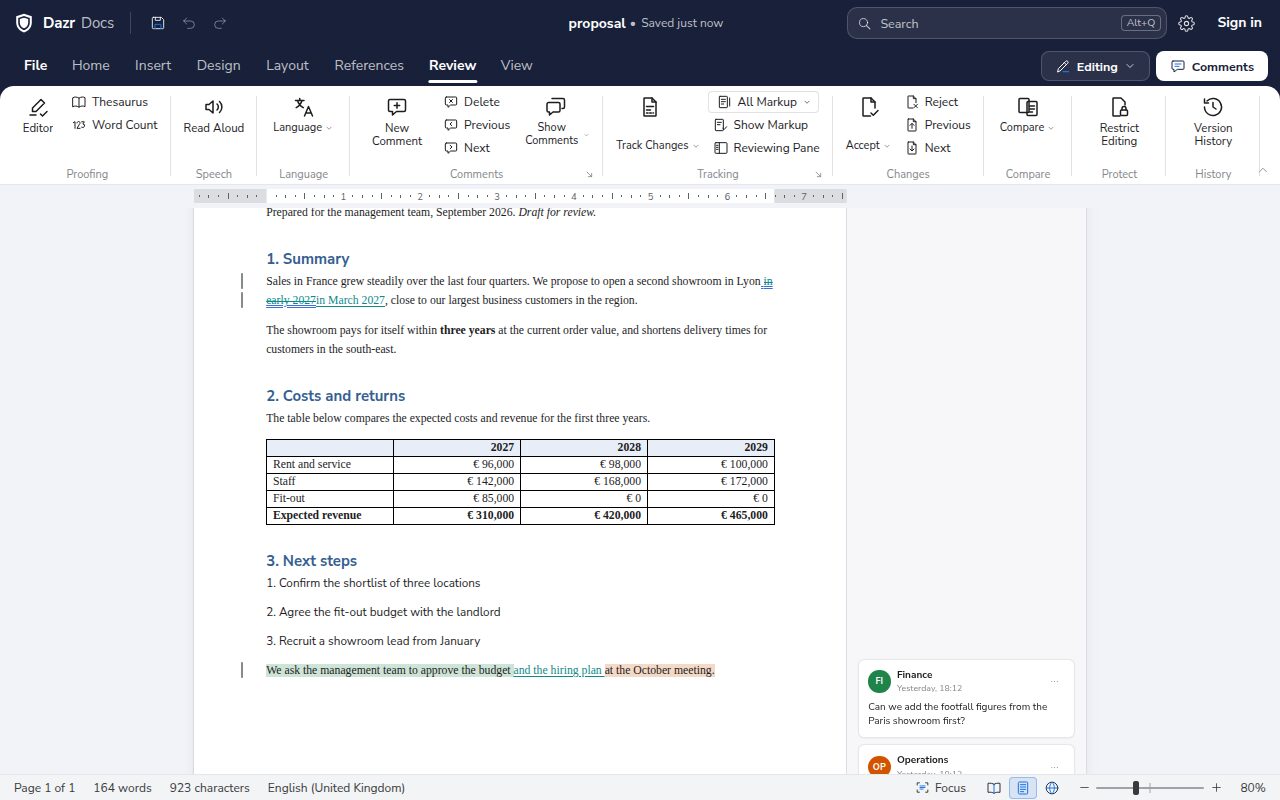The height and width of the screenshot is (800, 1280).
Task: Adjust the zoom slider handle
Action: pos(1136,788)
